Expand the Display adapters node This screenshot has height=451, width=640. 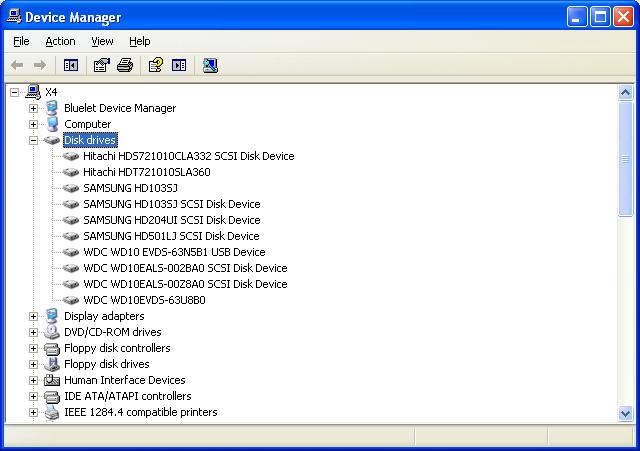tap(33, 316)
